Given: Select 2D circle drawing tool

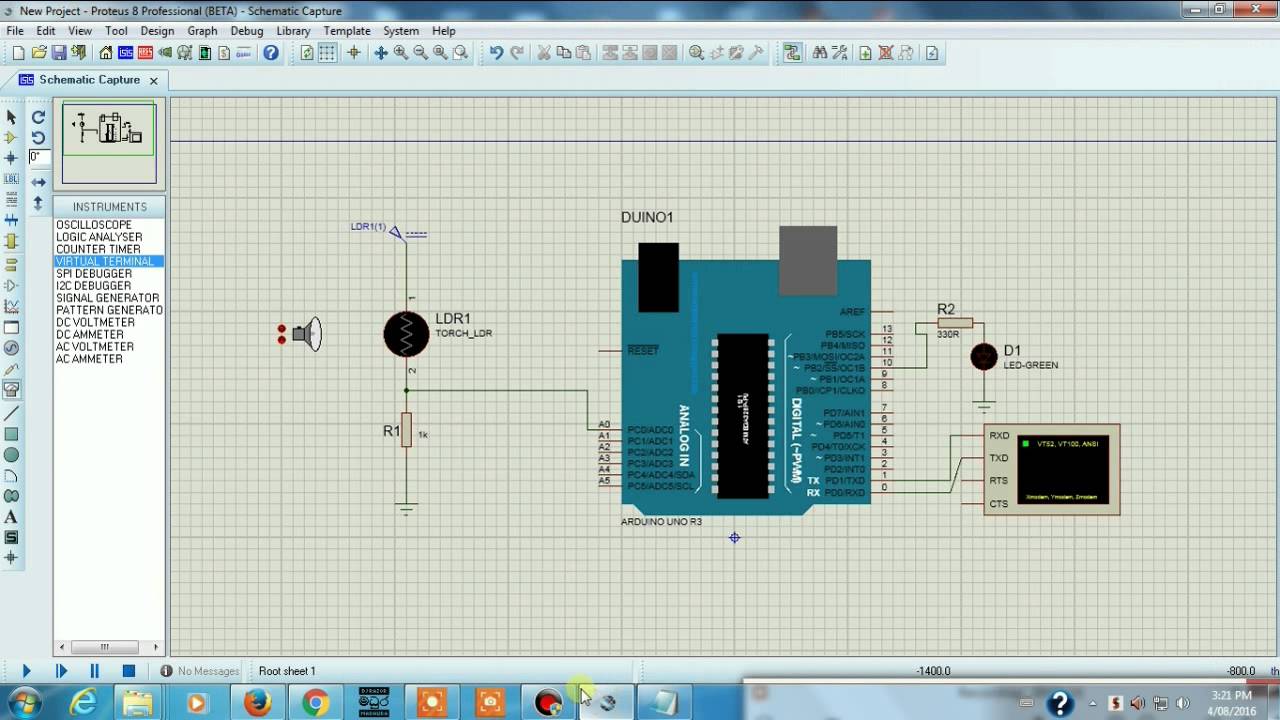Looking at the screenshot, I should coord(12,455).
